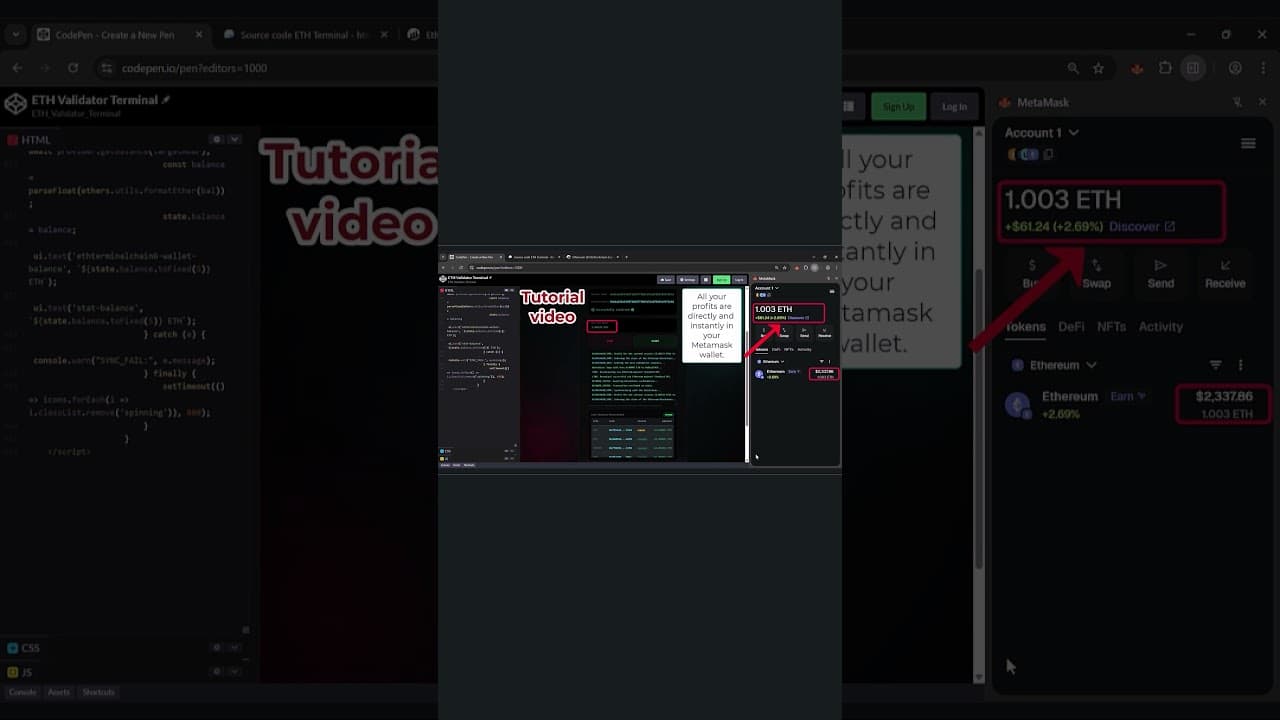1280x720 pixels.
Task: Open Console in enlarged CodePen footer
Action: coord(22,692)
